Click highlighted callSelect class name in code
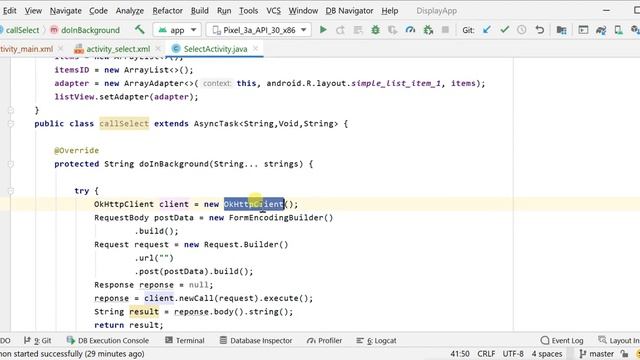The width and height of the screenshot is (640, 360). (x=124, y=124)
